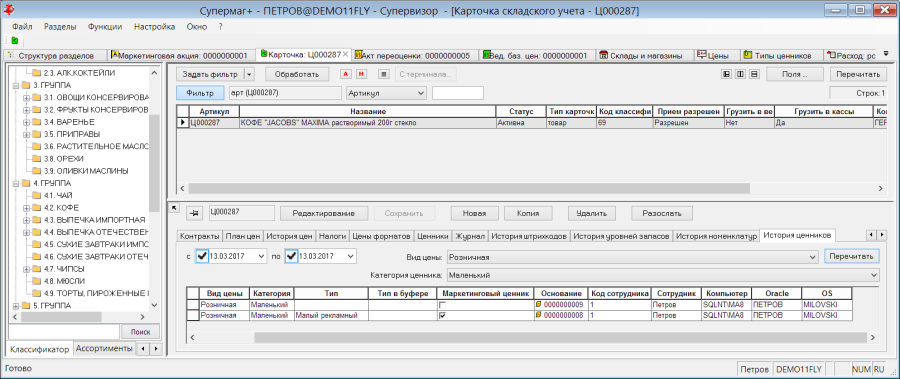
Task: Select the vertical-split layout icon
Action: [x=740, y=74]
